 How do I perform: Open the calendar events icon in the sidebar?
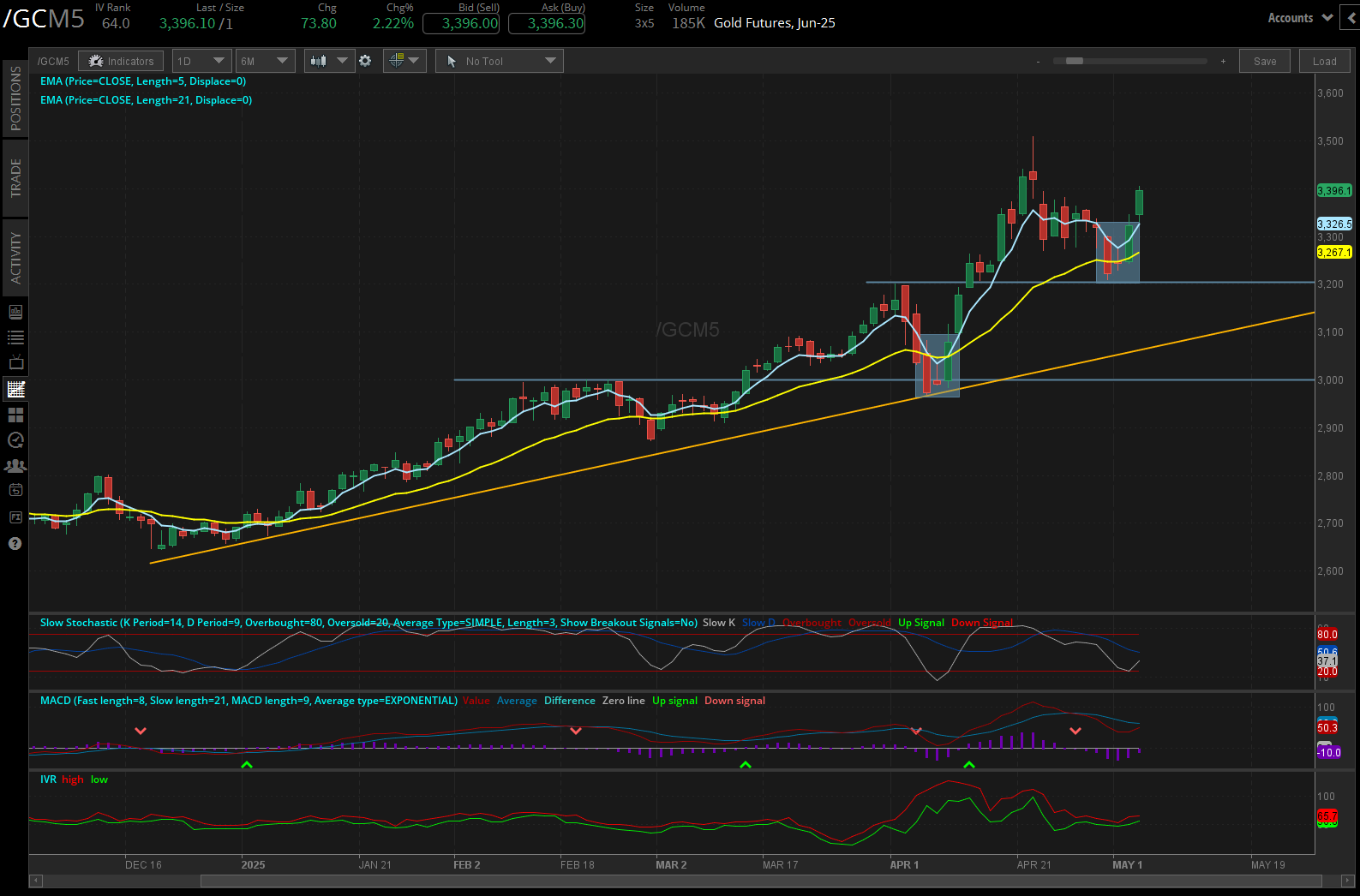(15, 491)
